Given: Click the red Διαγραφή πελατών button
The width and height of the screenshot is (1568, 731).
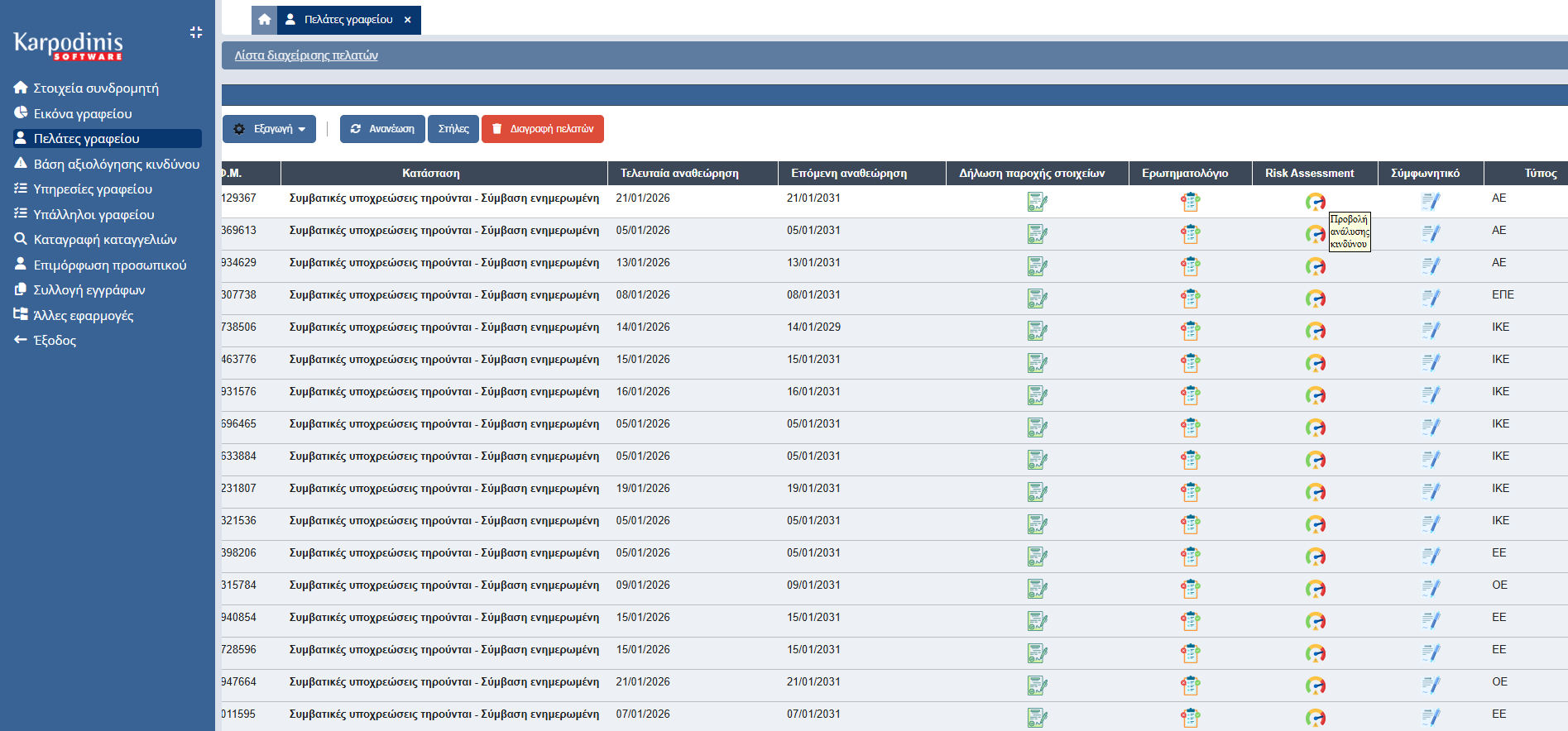Looking at the screenshot, I should pyautogui.click(x=543, y=129).
